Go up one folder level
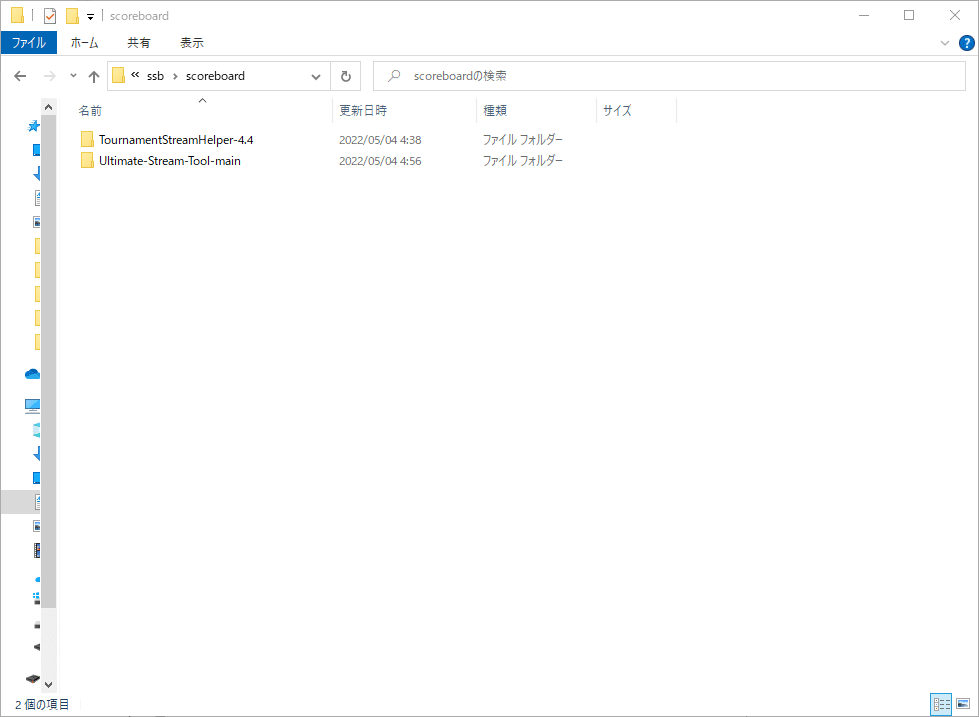This screenshot has width=979, height=717. tap(94, 76)
